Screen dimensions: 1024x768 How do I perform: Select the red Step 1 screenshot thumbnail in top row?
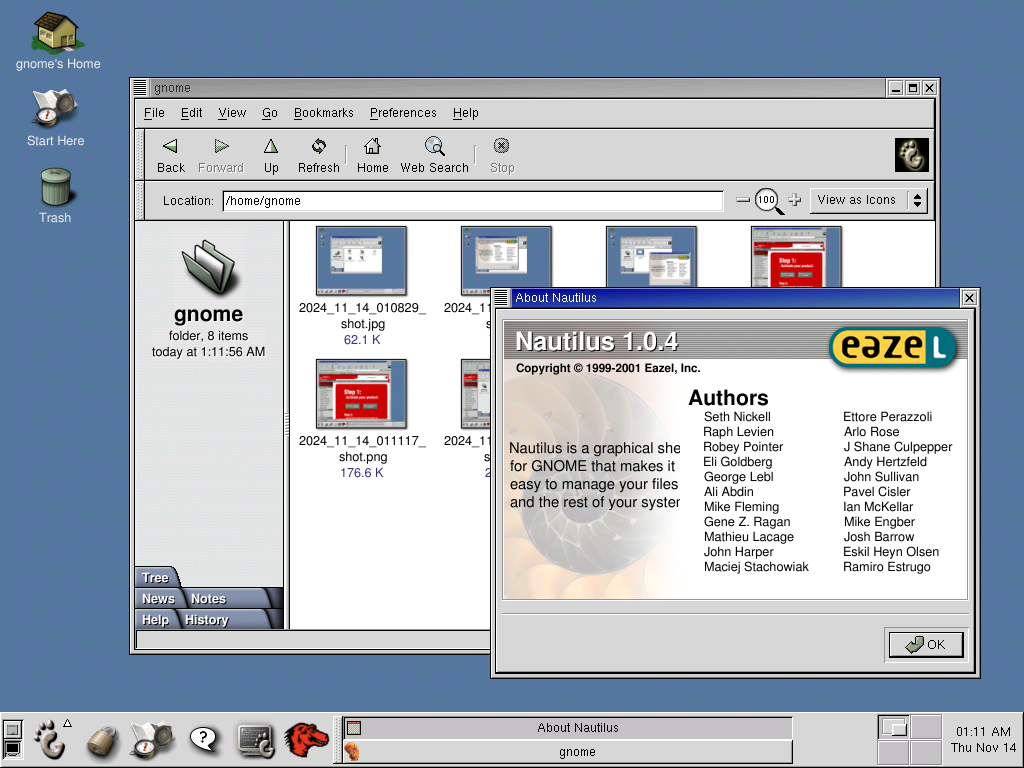[x=796, y=257]
